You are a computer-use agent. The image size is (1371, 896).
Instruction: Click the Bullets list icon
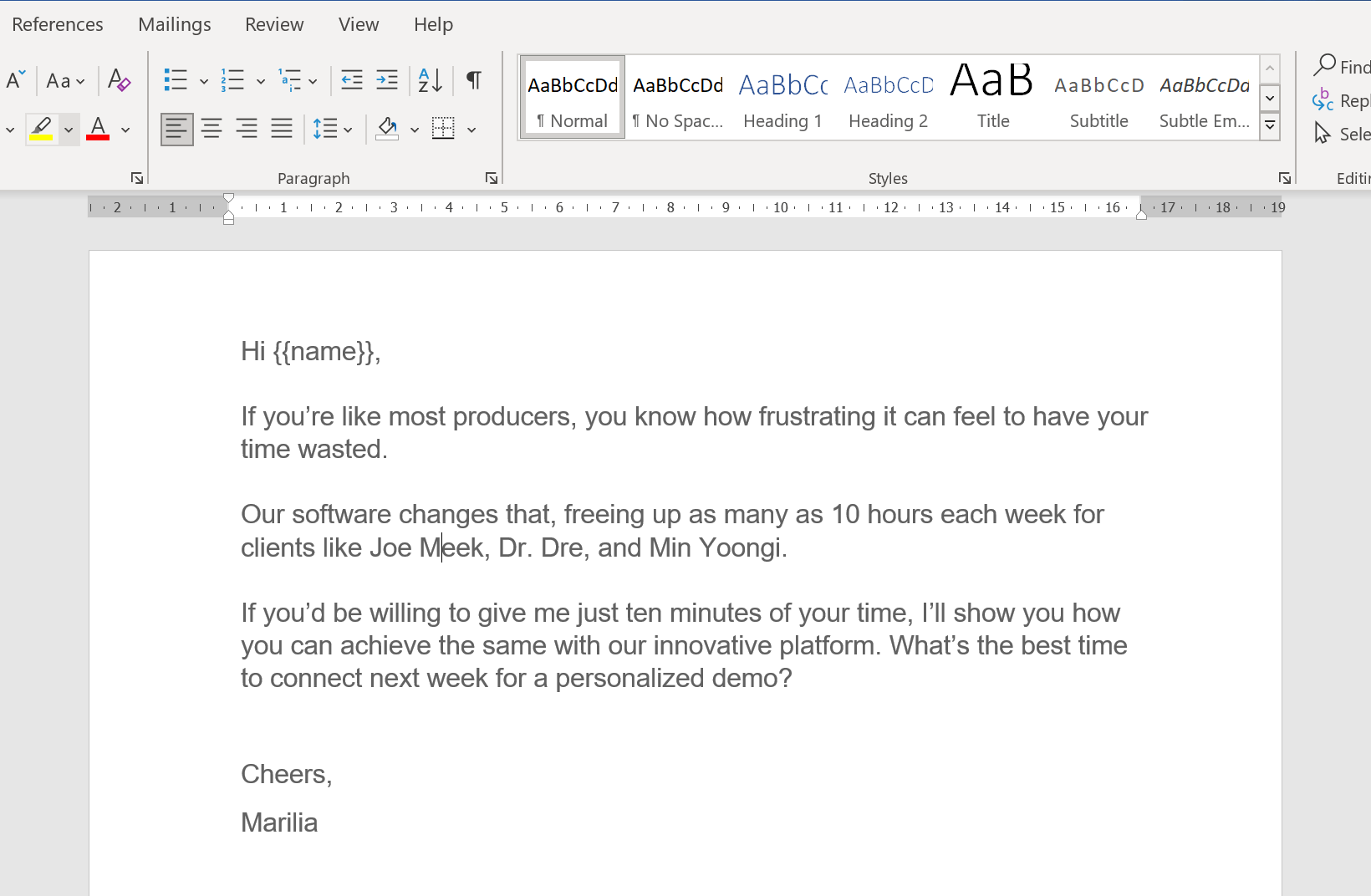pos(177,79)
